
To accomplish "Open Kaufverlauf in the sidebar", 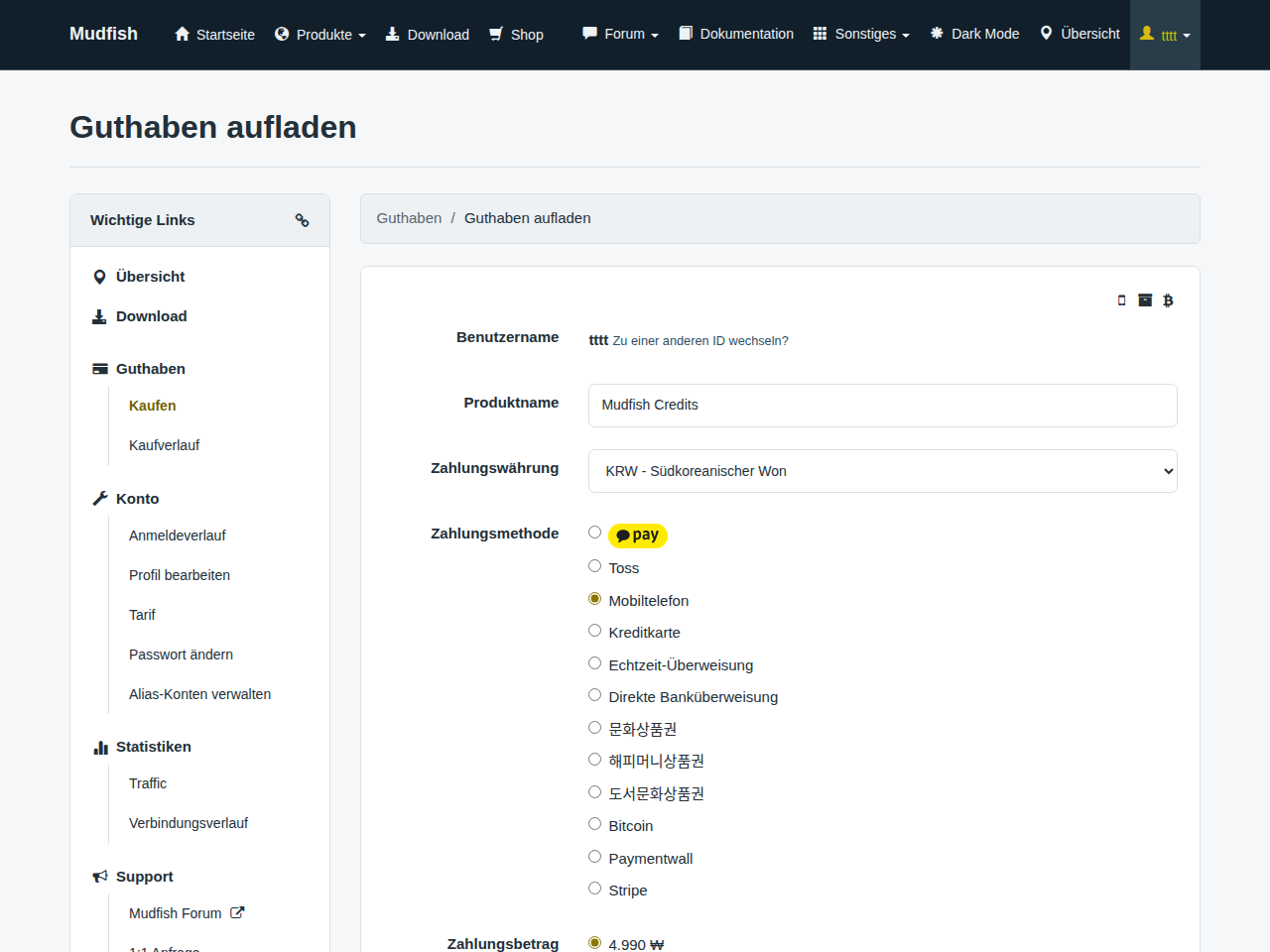I will click(x=165, y=445).
